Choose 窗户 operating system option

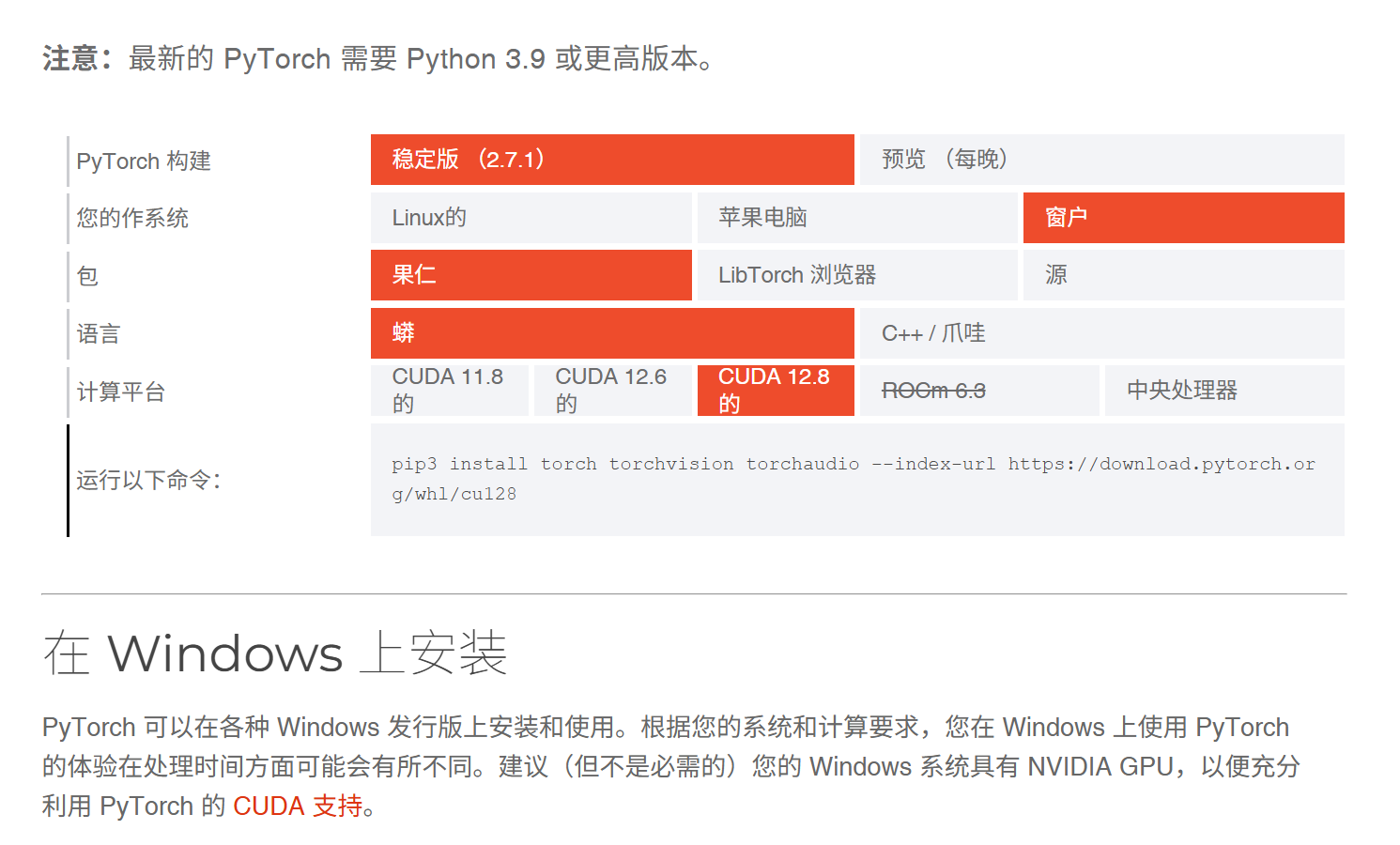[x=1184, y=218]
